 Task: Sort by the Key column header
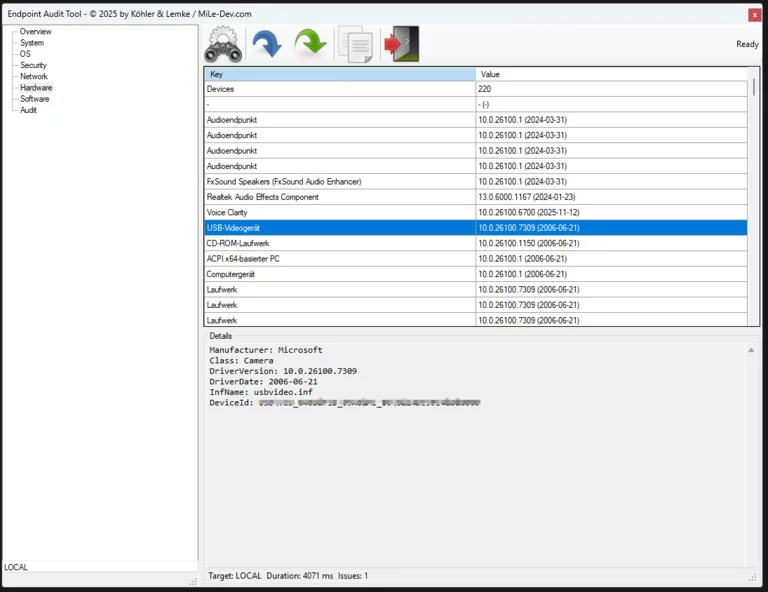(340, 74)
